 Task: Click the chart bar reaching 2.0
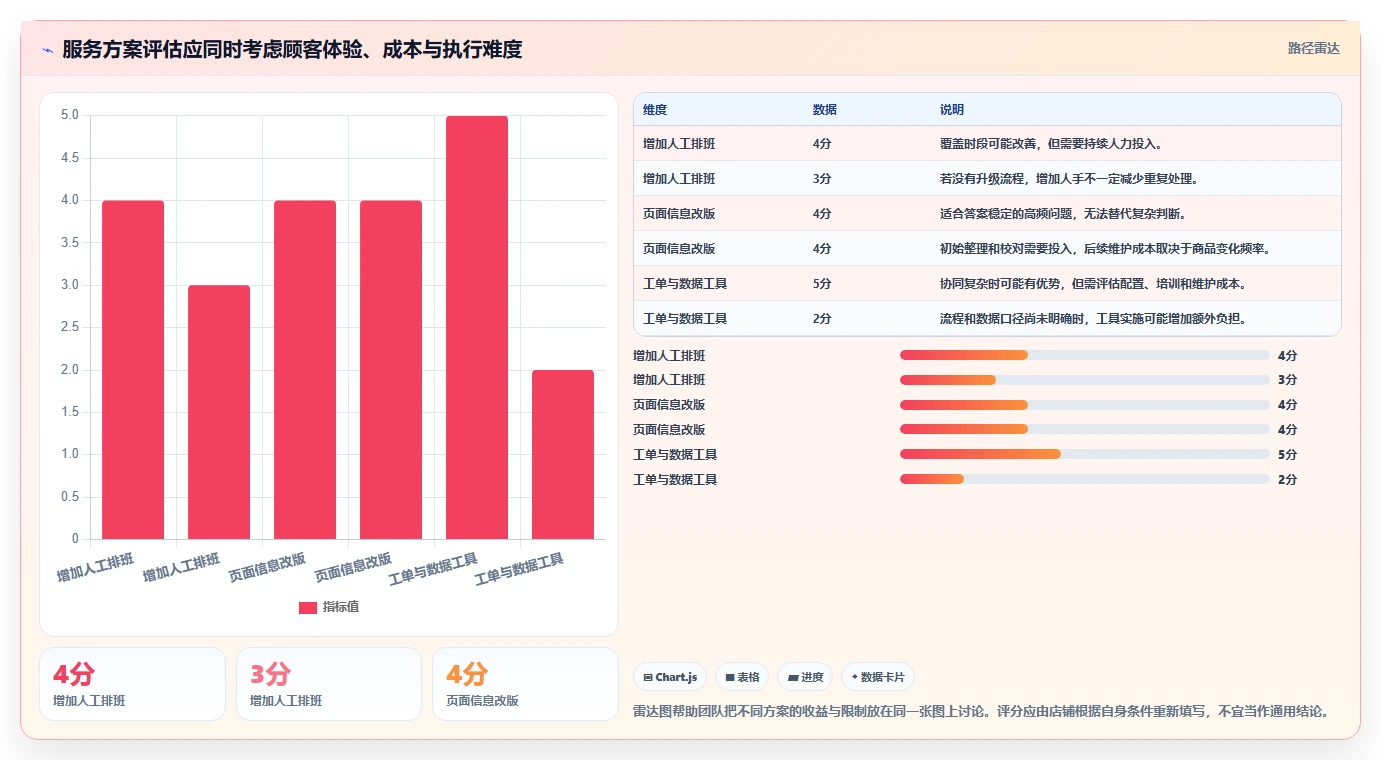[563, 455]
